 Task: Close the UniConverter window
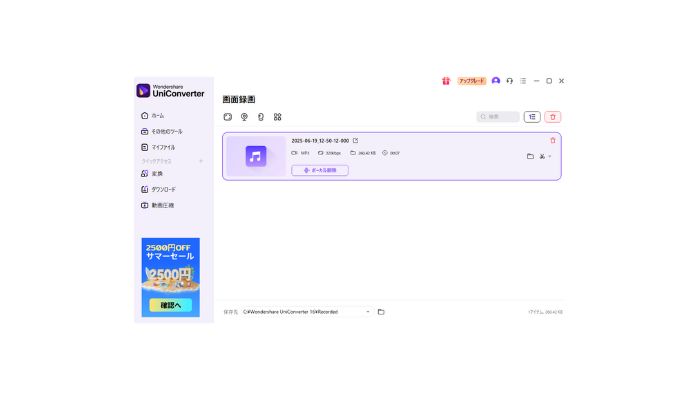562,81
